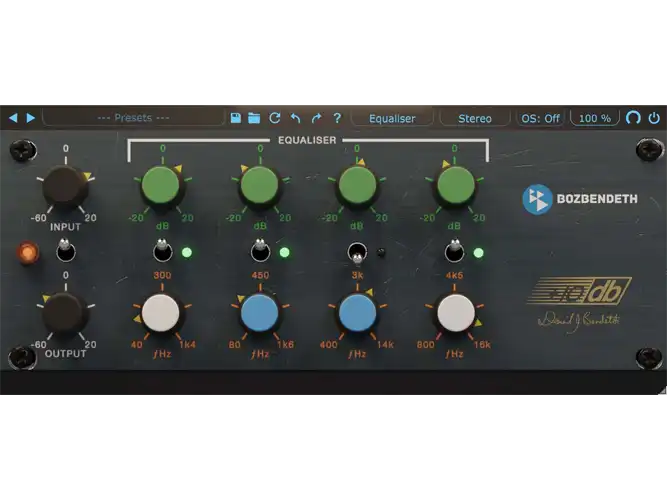Load the next preset with right arrow
Image resolution: width=667 pixels, height=500 pixels.
pyautogui.click(x=31, y=118)
